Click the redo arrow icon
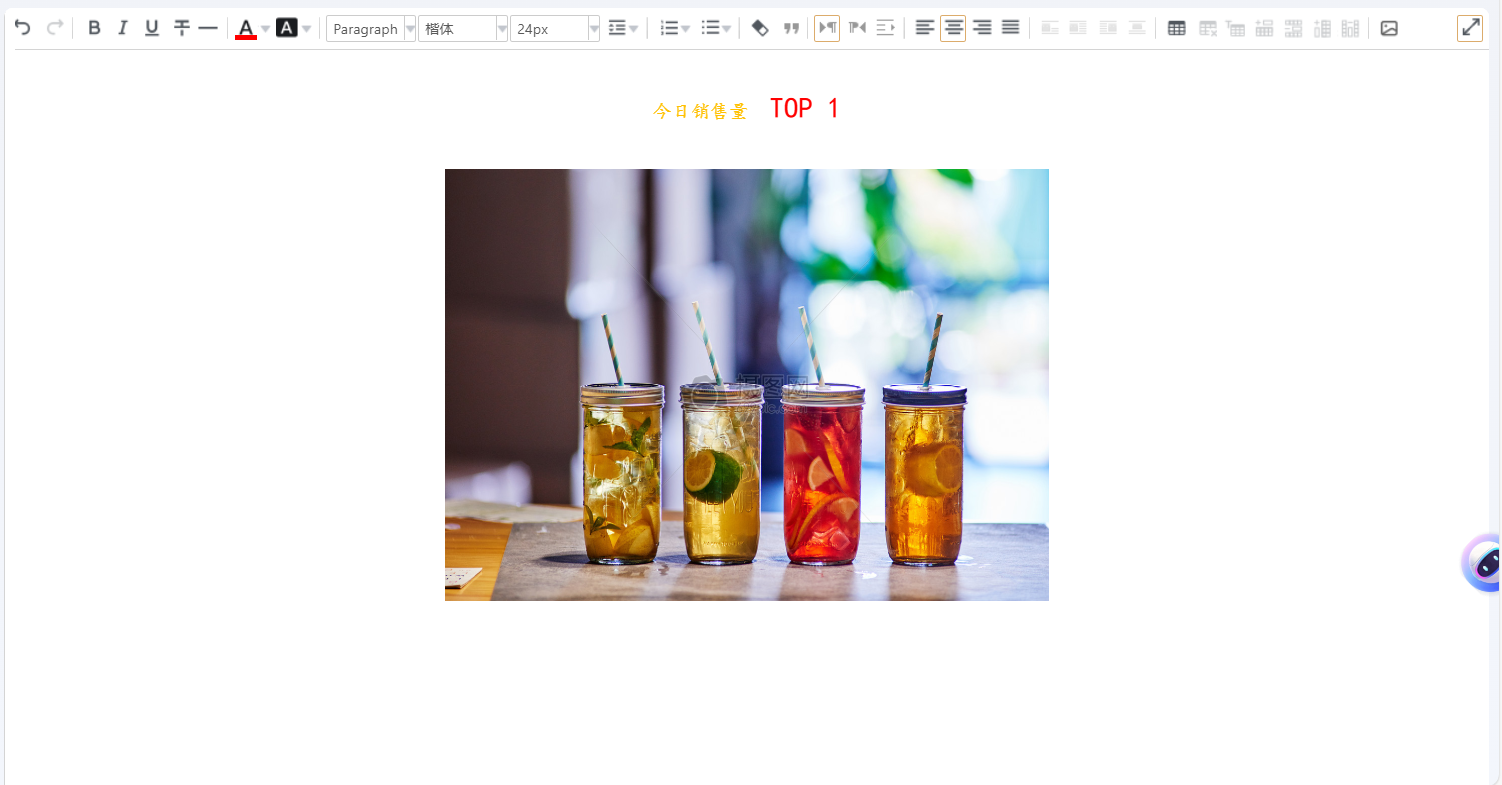Viewport: 1502px width, 785px height. [55, 28]
